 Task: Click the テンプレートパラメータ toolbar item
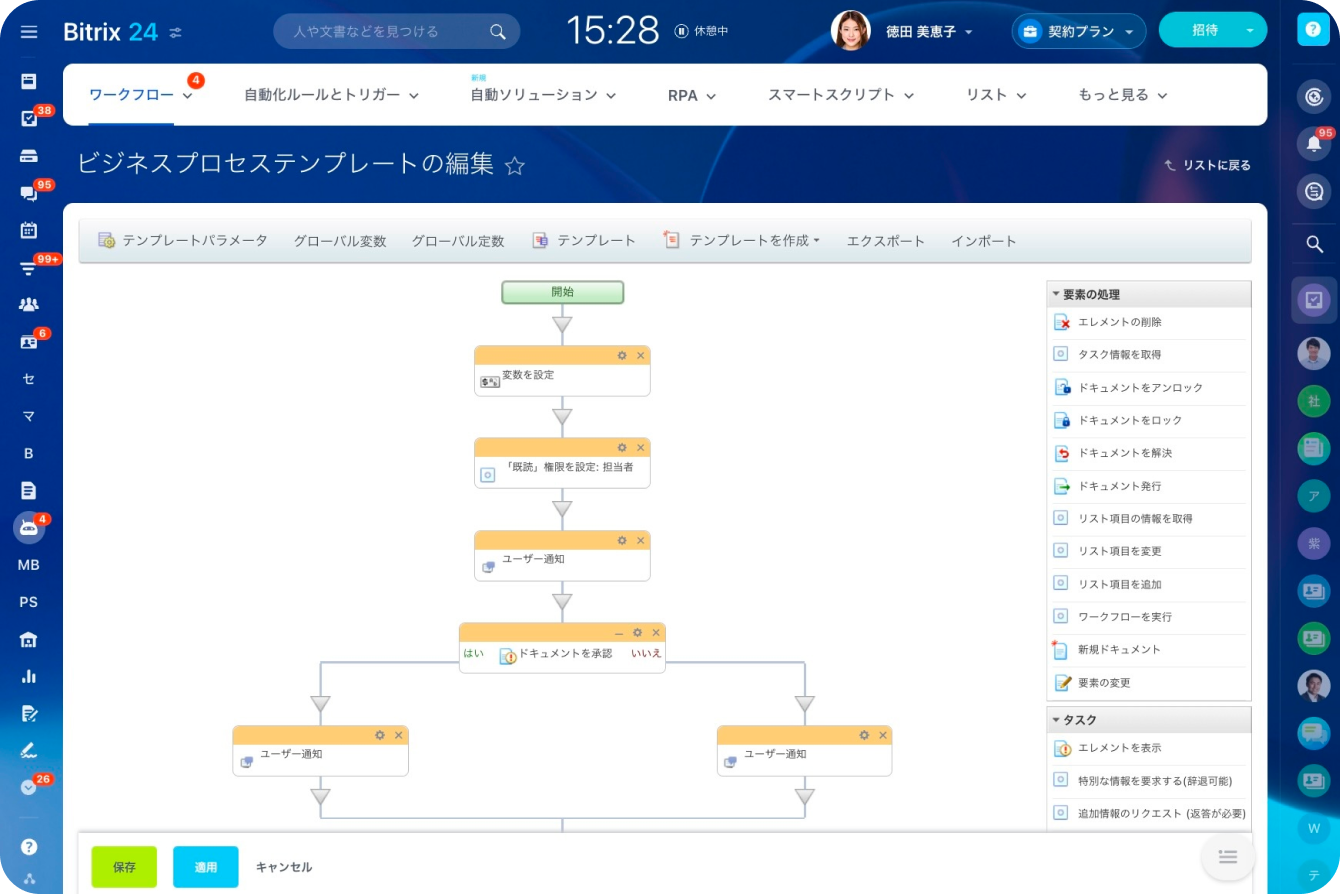(183, 241)
